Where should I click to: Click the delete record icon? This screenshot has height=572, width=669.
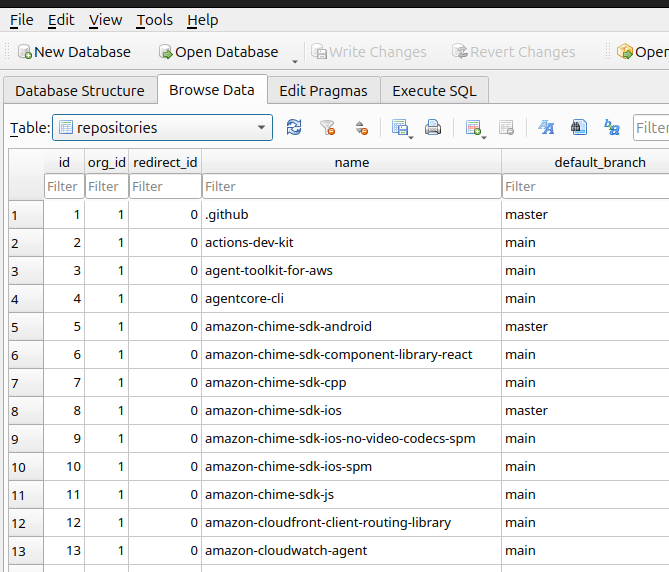click(506, 127)
